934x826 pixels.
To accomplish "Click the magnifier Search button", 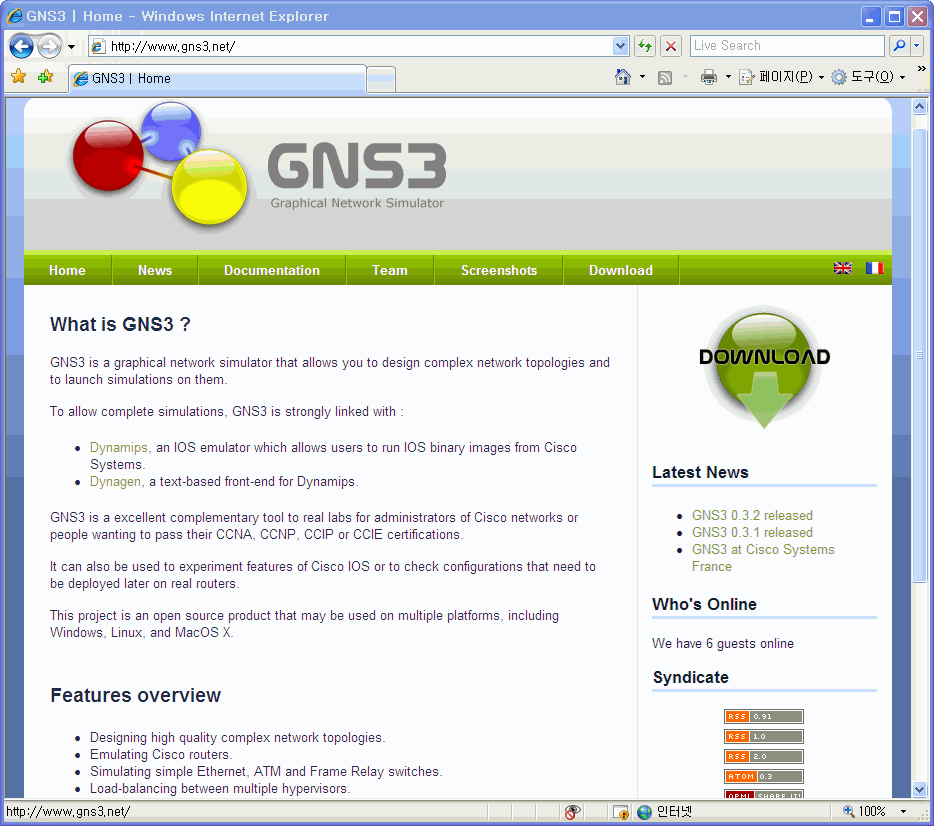I will click(899, 46).
